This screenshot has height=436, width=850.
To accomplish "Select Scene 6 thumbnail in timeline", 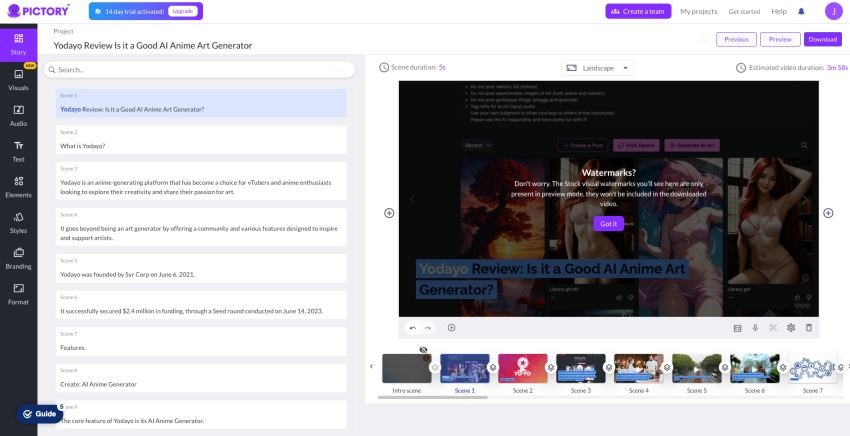I will point(755,368).
